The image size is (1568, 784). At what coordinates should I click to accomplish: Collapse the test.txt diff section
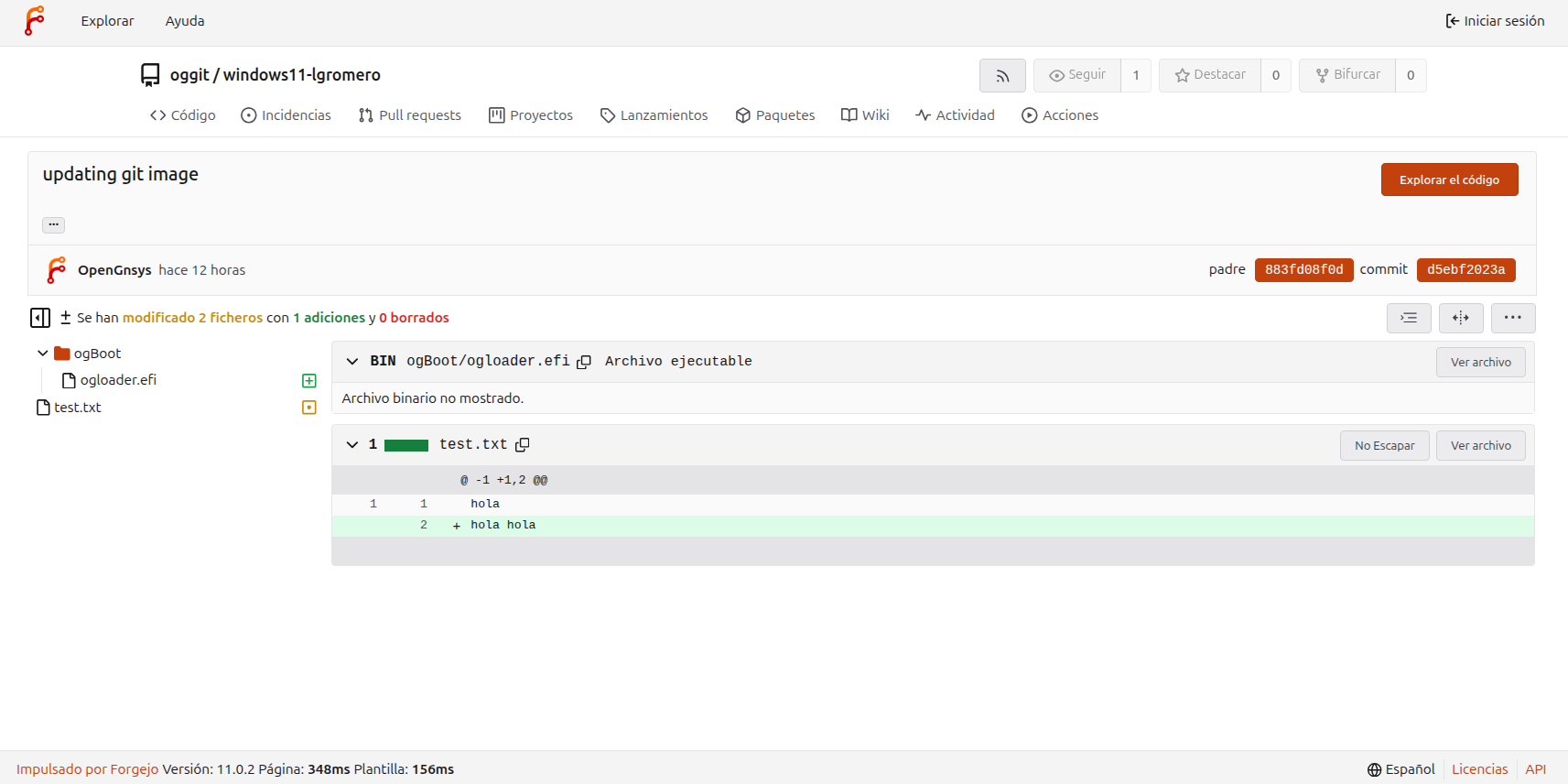[x=352, y=445]
